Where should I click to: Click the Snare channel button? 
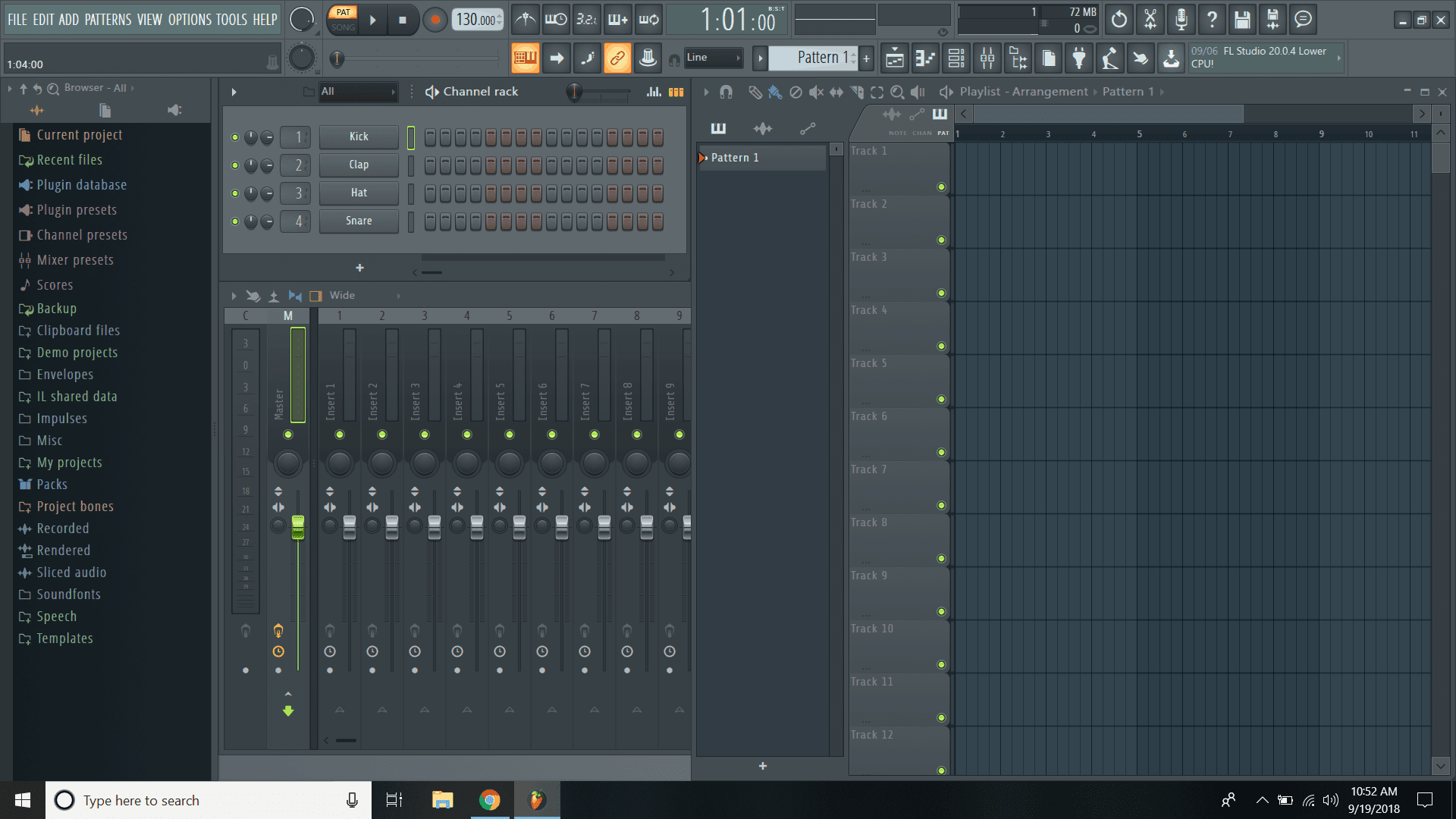358,221
